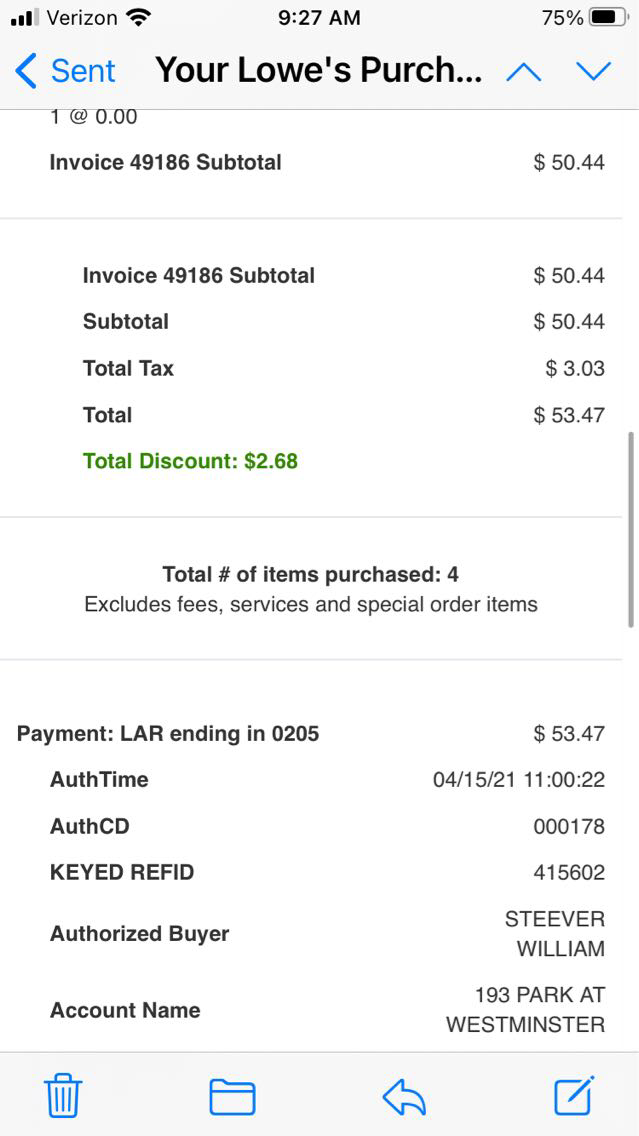639x1136 pixels.
Task: Go to next message with down chevron
Action: (x=593, y=71)
